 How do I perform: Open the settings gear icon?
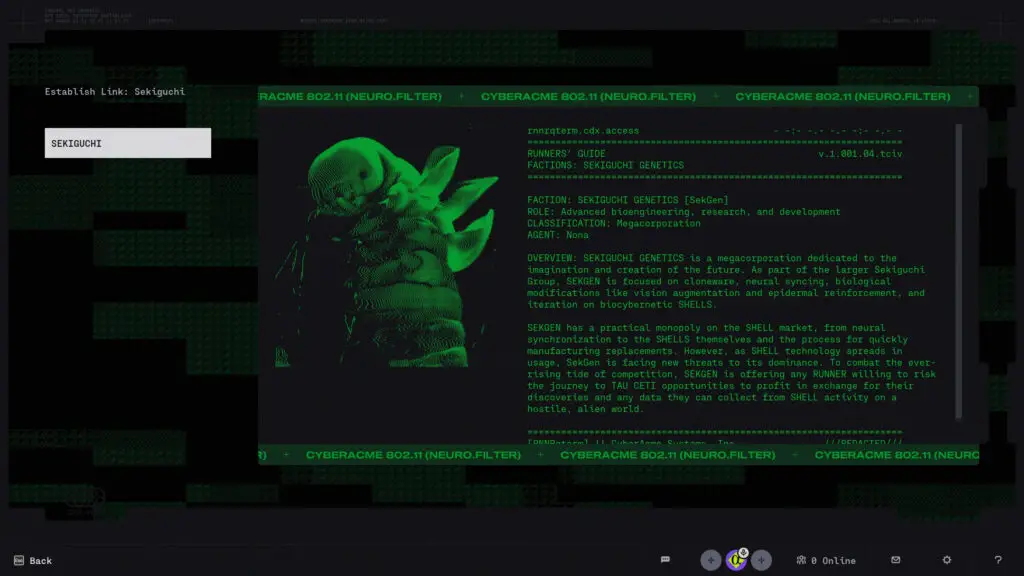tap(946, 560)
